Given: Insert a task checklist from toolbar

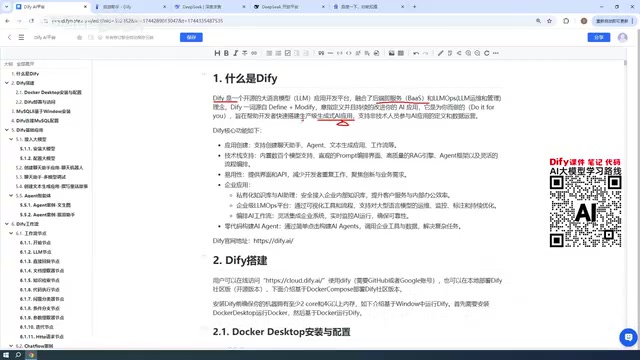Looking at the screenshot, I should pos(288,53).
